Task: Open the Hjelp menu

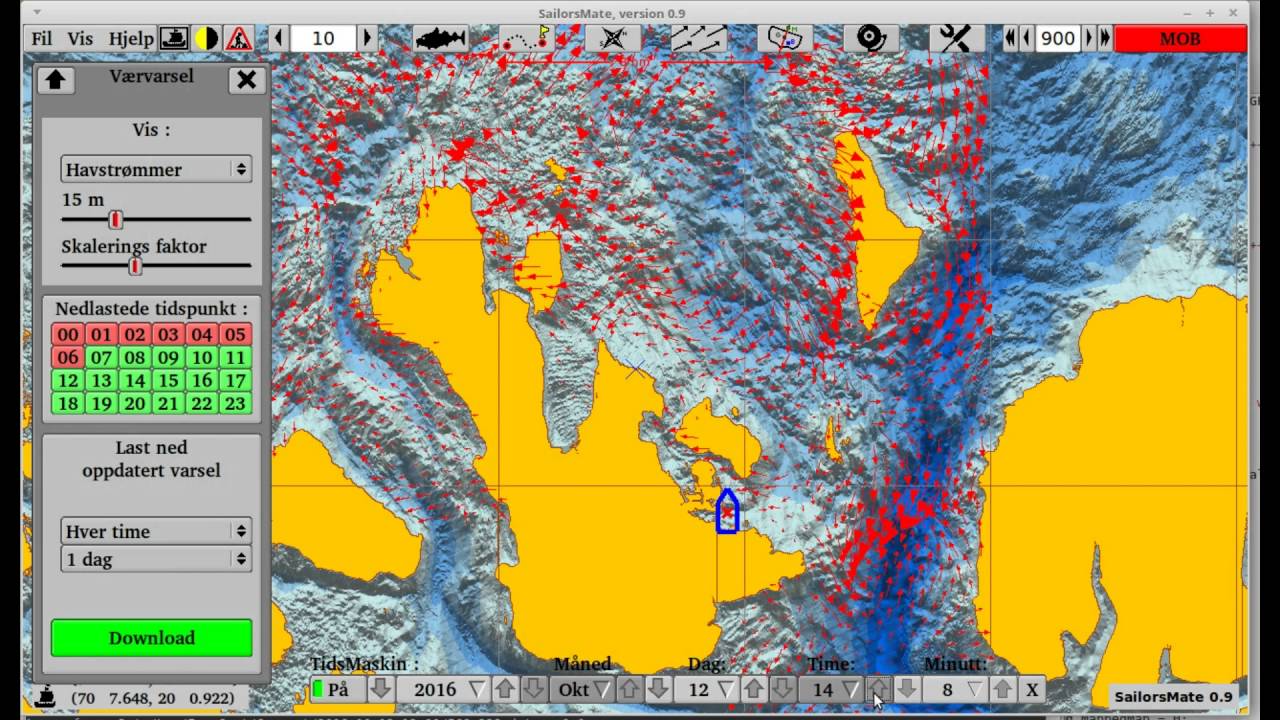Action: coord(131,39)
